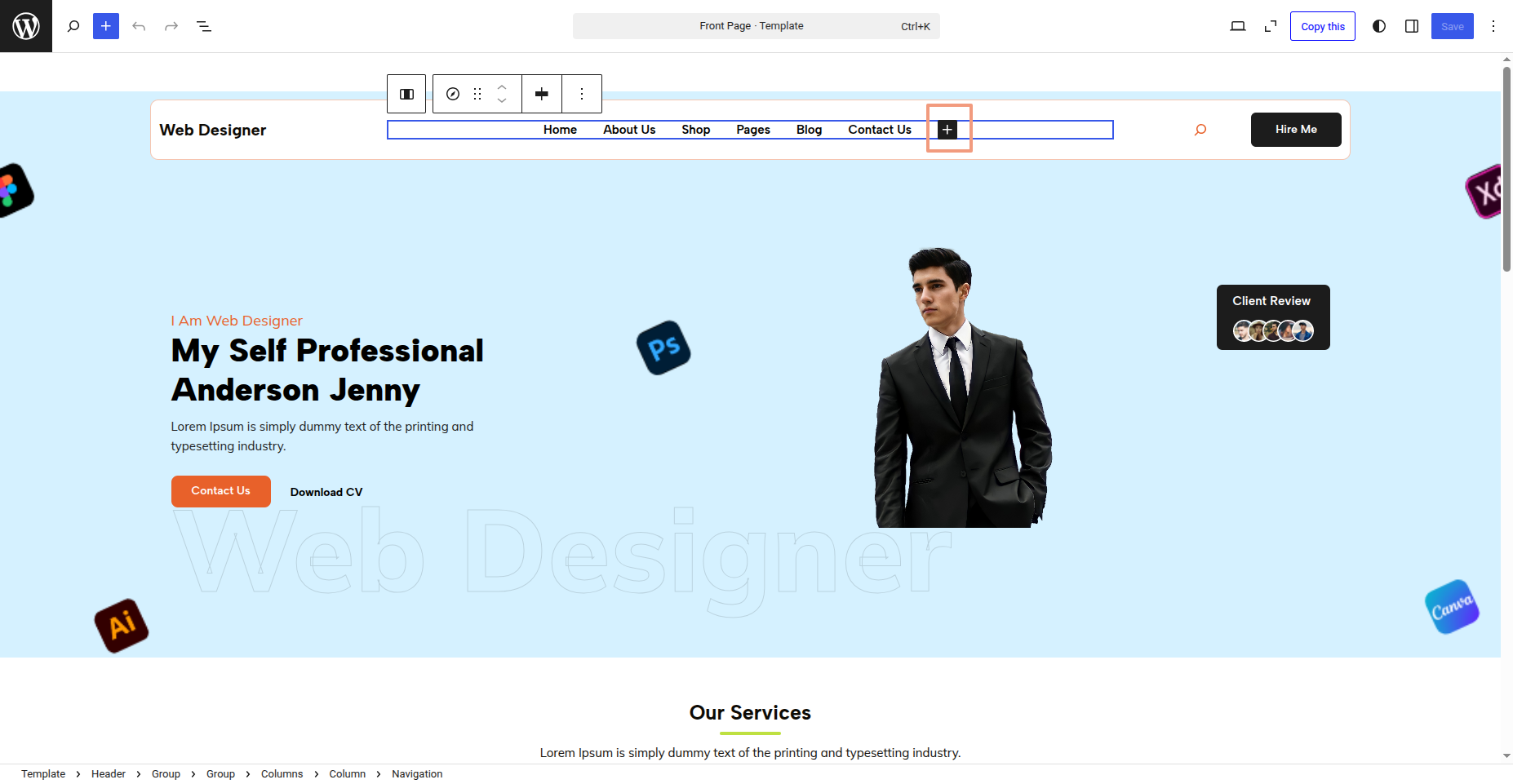Toggle the Settings sidebar panel
The height and width of the screenshot is (784, 1513).
[1412, 26]
